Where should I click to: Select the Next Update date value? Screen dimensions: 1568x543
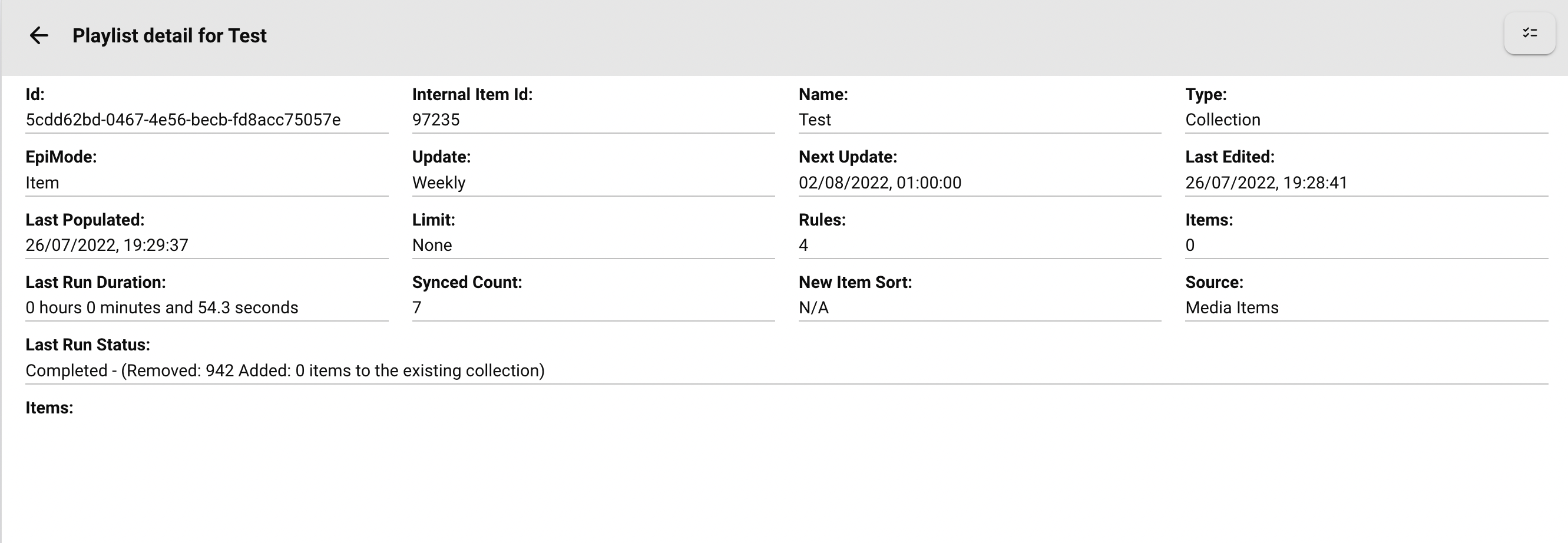tap(879, 183)
